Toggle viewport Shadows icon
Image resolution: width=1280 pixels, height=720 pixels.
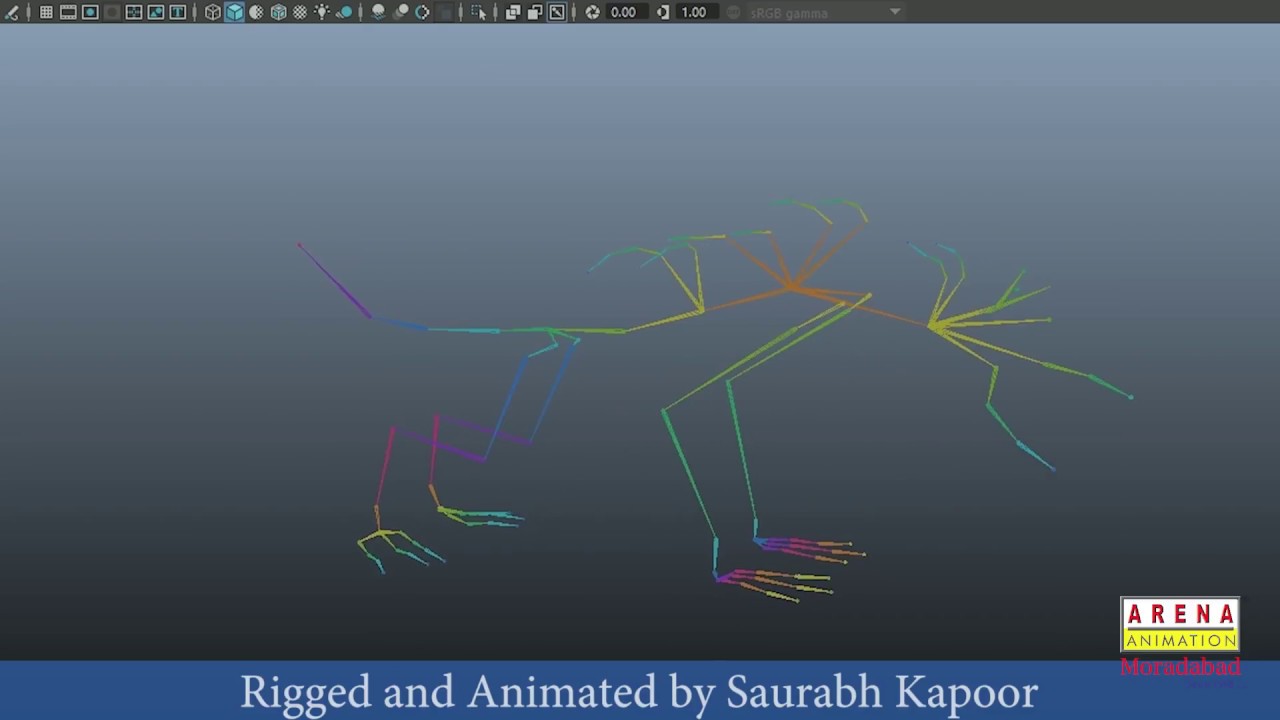(344, 12)
